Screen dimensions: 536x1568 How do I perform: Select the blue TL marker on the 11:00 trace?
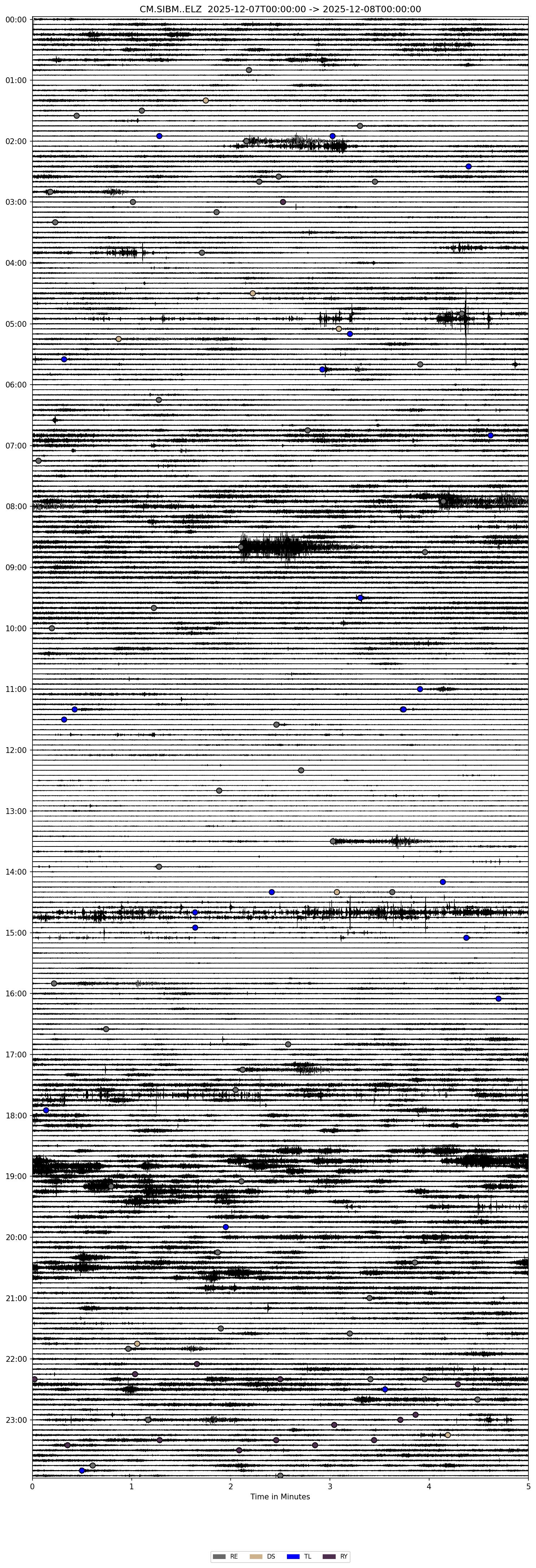coord(420,689)
